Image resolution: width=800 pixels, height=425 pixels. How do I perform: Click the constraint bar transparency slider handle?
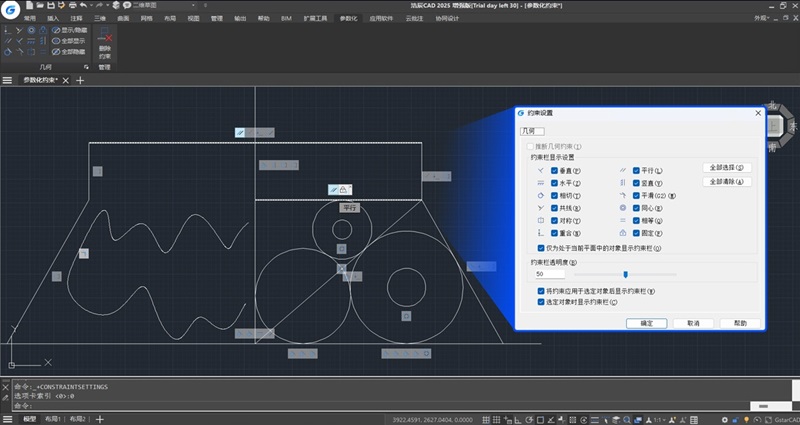coord(626,273)
